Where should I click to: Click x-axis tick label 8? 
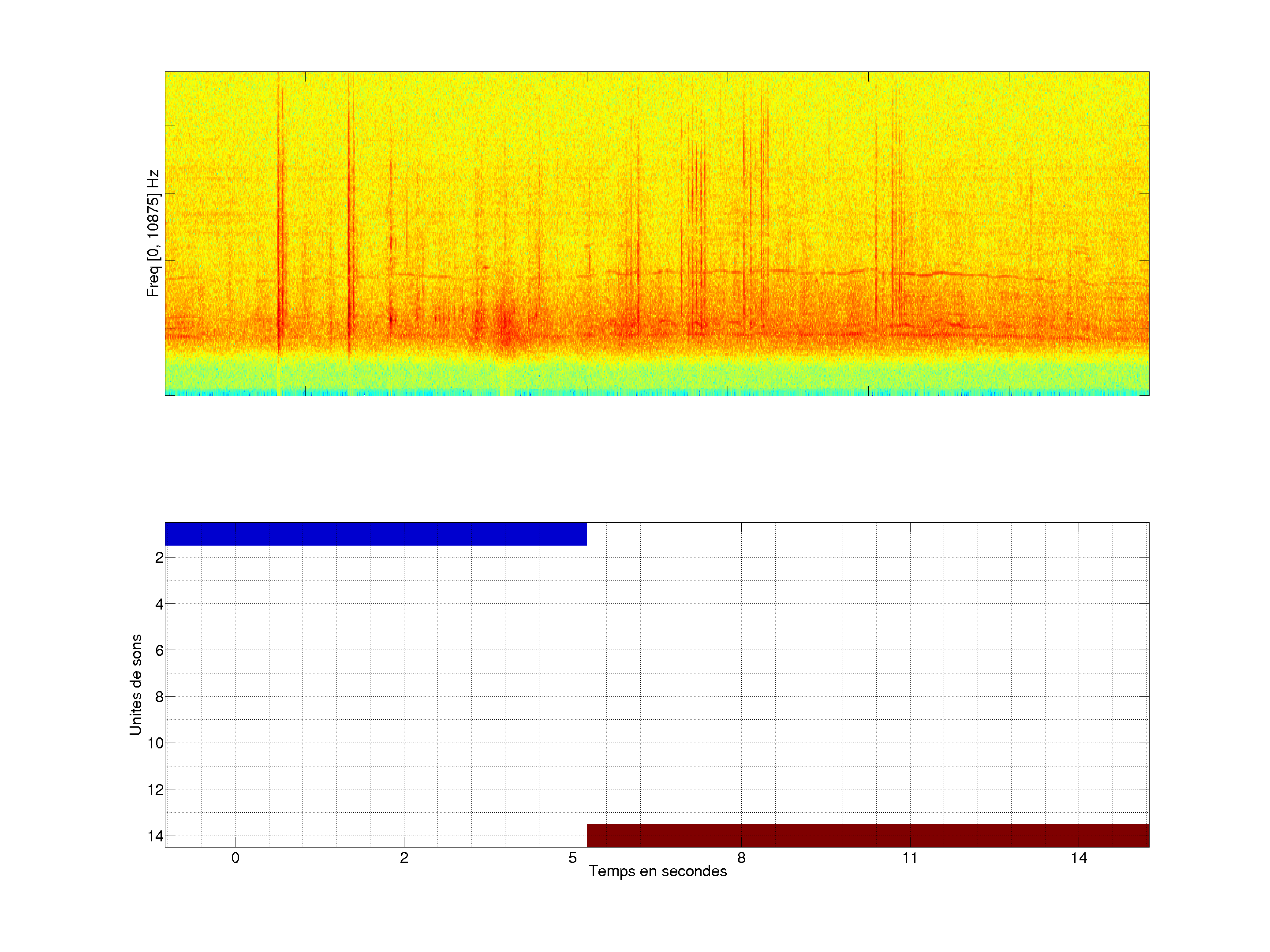pos(741,858)
